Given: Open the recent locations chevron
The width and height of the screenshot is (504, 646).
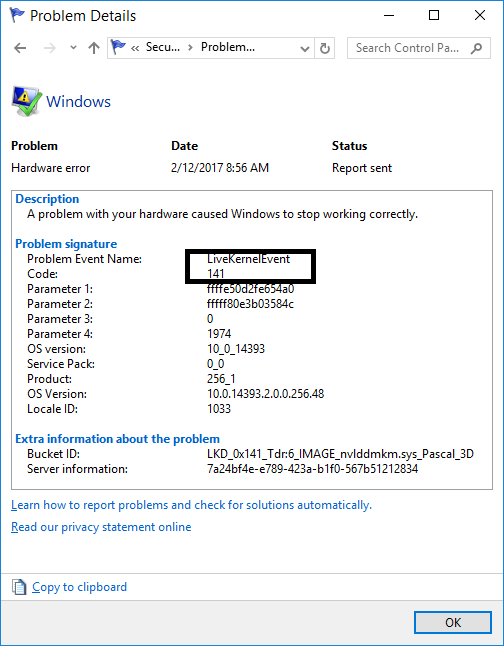Looking at the screenshot, I should tap(73, 48).
